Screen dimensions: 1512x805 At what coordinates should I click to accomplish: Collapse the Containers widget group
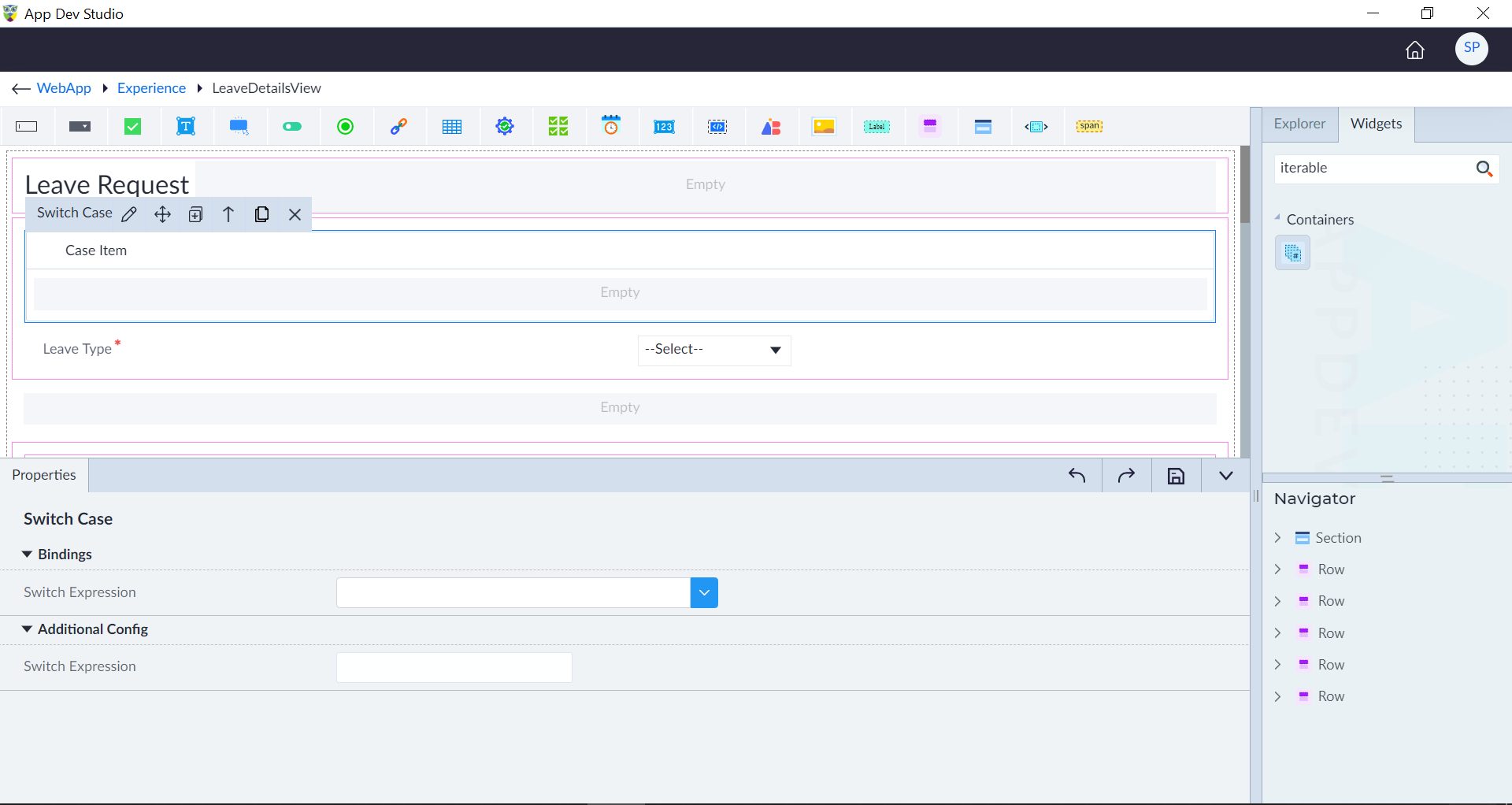click(x=1277, y=218)
